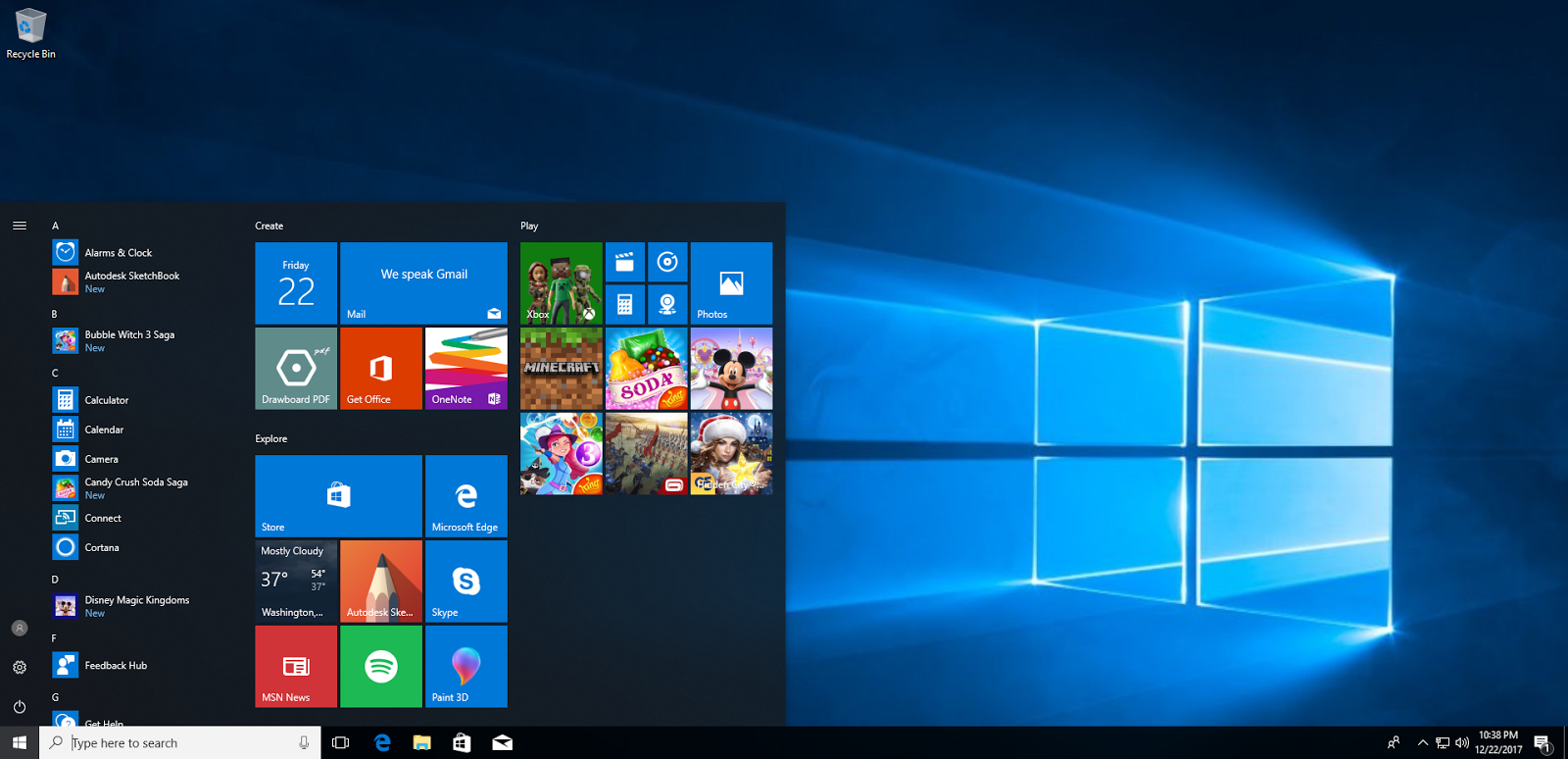Click the Get Office tile

pyautogui.click(x=381, y=369)
